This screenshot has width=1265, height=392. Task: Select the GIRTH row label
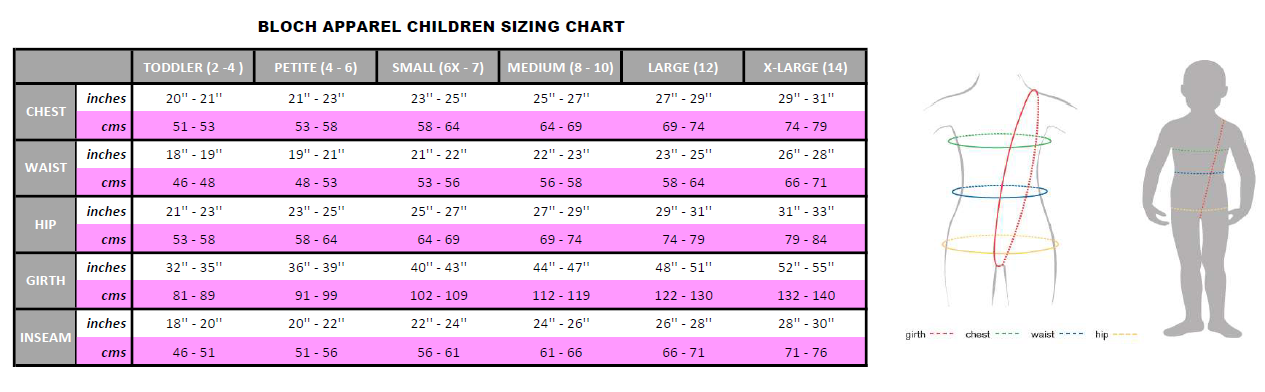coord(46,281)
